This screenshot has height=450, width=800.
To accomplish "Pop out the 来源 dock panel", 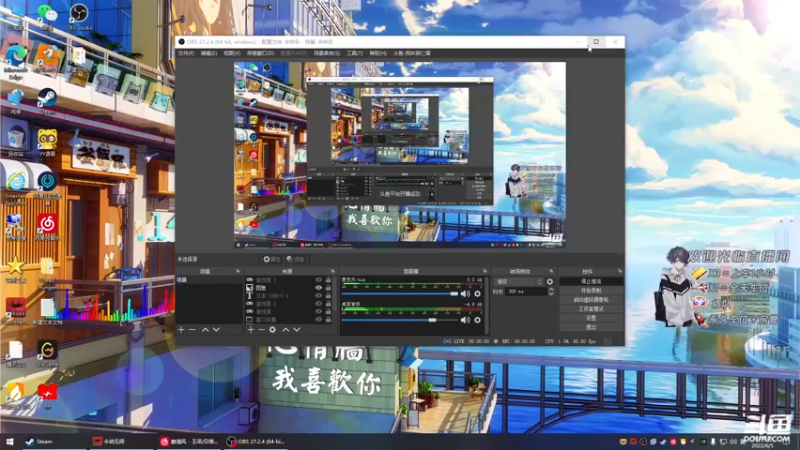I will [333, 271].
